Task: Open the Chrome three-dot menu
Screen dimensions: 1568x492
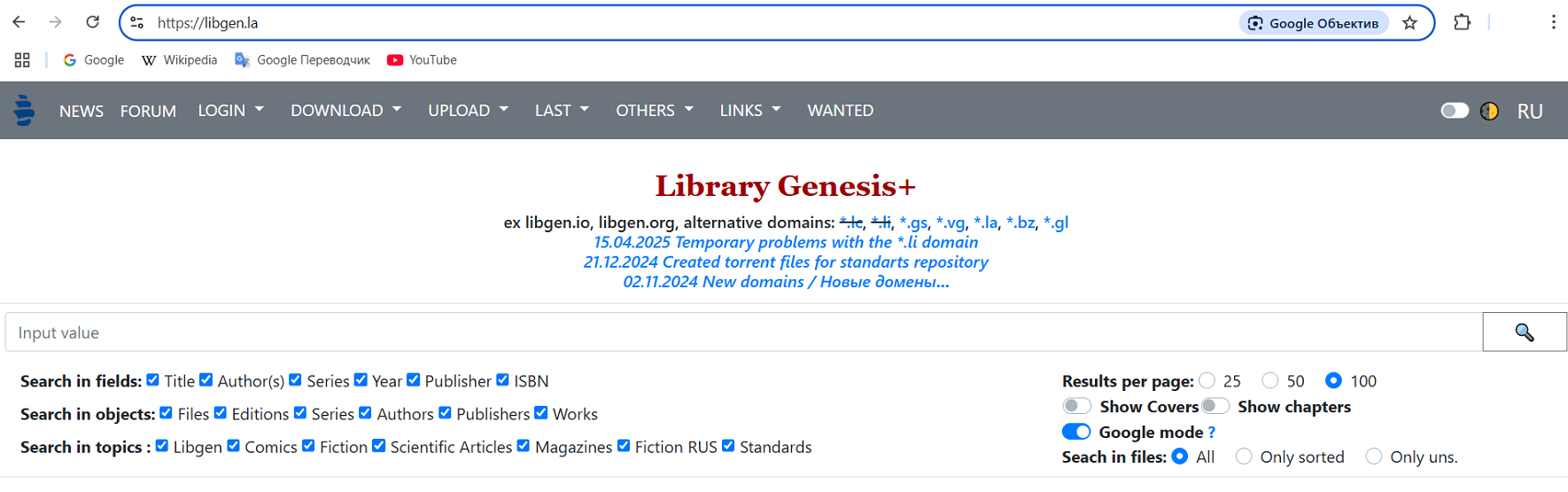Action: point(1553,23)
